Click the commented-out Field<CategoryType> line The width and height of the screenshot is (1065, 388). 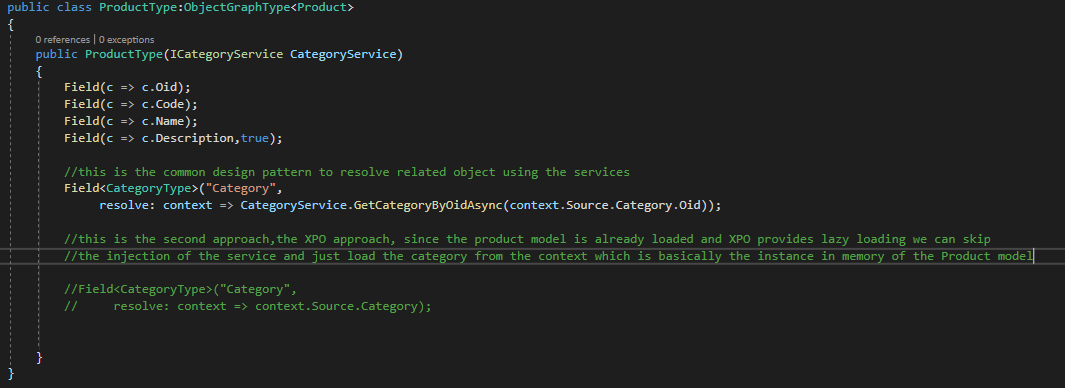coord(181,289)
